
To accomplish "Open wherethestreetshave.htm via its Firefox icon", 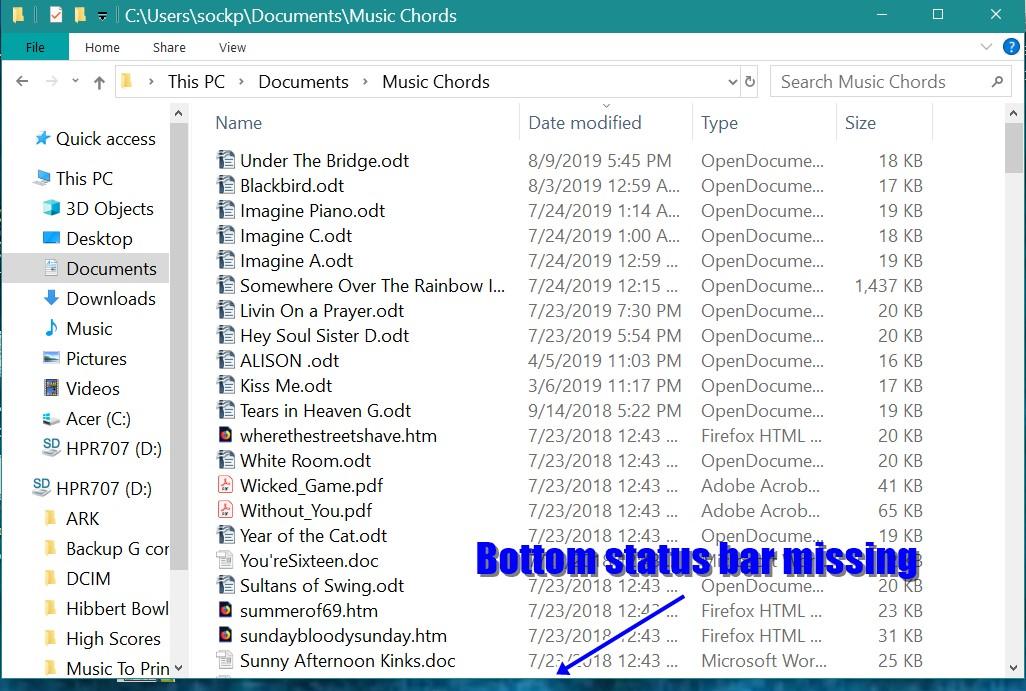I will tap(225, 435).
